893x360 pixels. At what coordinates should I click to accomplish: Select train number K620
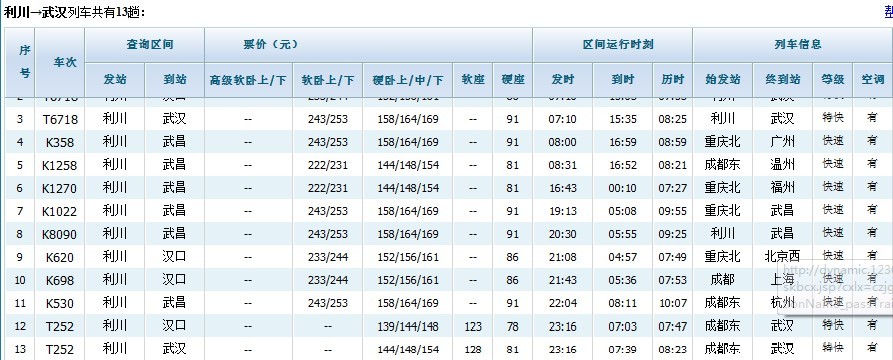tap(60, 257)
